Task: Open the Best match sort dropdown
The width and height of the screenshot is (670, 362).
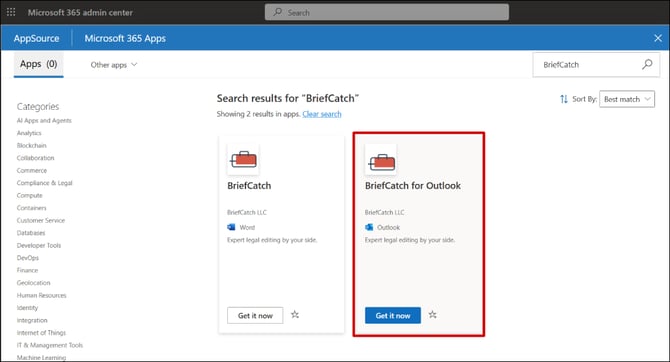Action: pyautogui.click(x=627, y=99)
